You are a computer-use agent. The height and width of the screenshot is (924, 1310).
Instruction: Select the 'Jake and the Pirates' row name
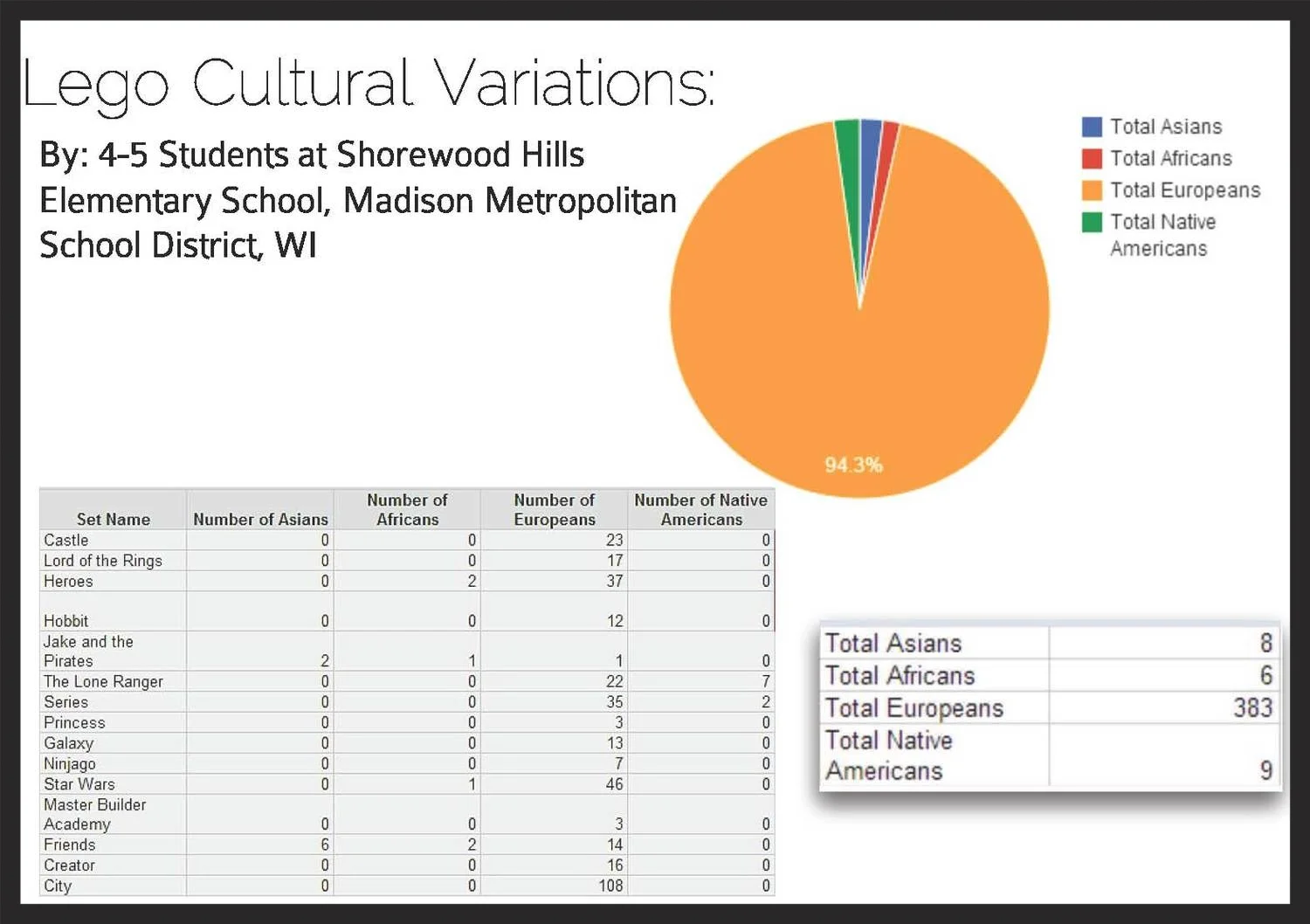click(x=88, y=652)
